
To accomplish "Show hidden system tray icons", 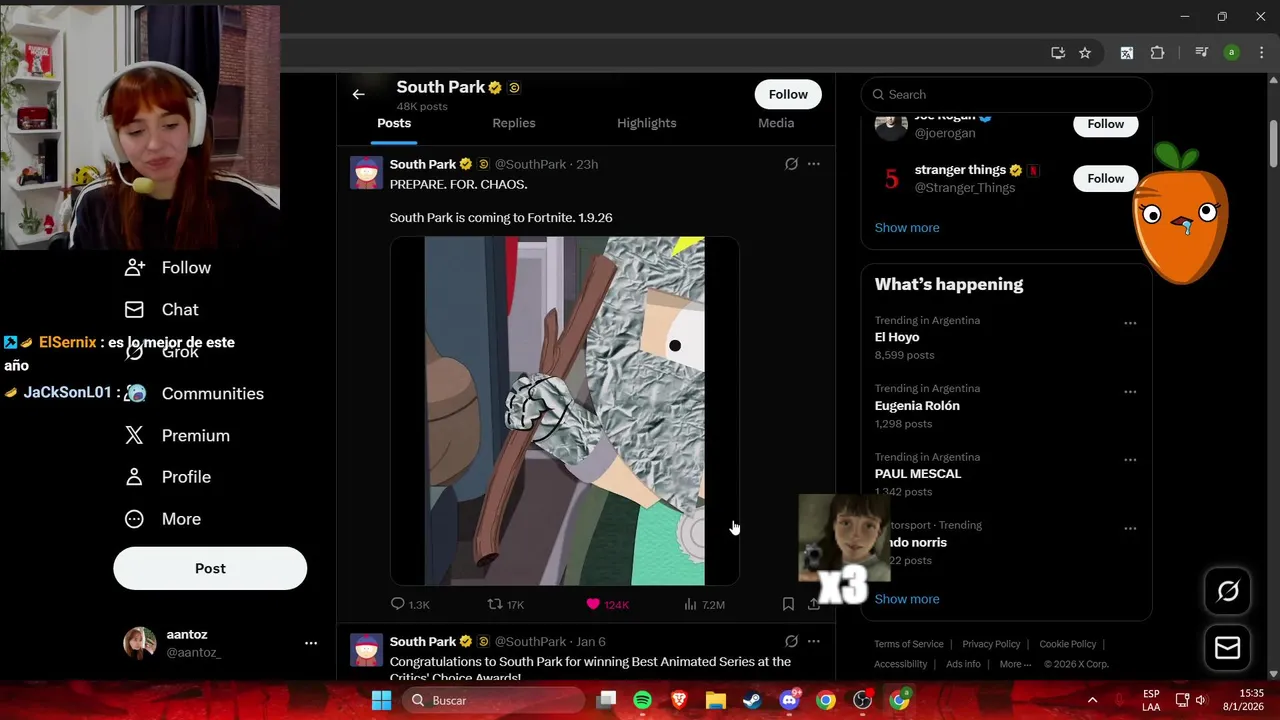I will click(1092, 700).
